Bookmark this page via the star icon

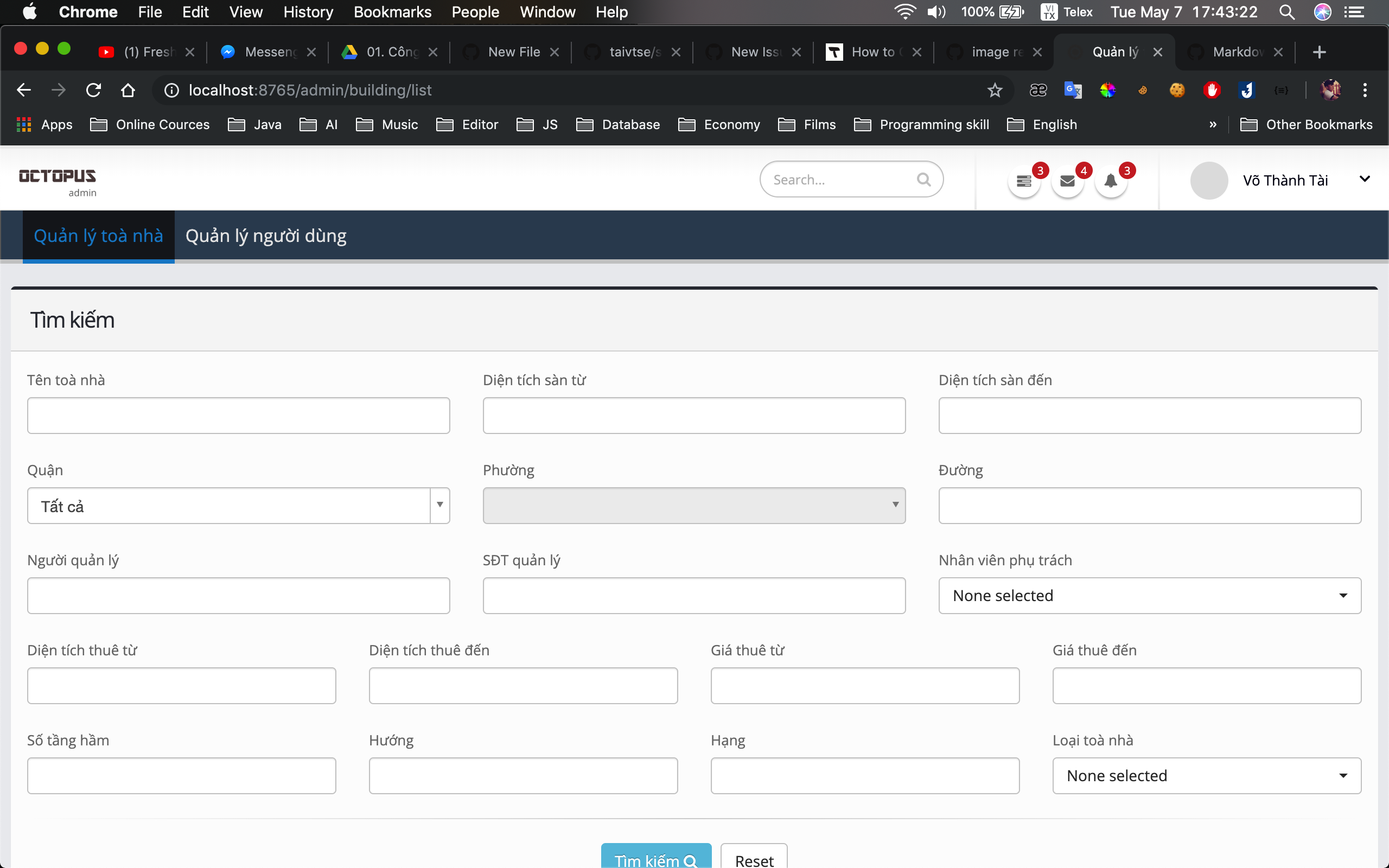[995, 90]
